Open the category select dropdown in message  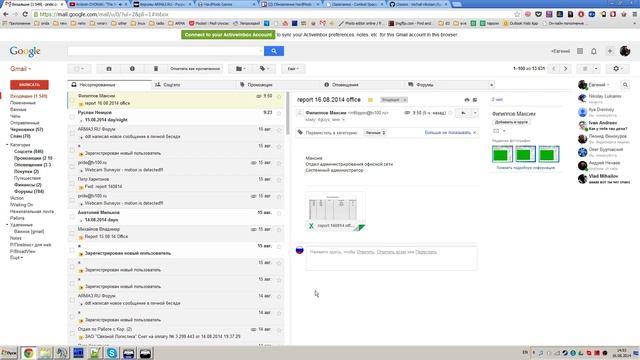375,133
